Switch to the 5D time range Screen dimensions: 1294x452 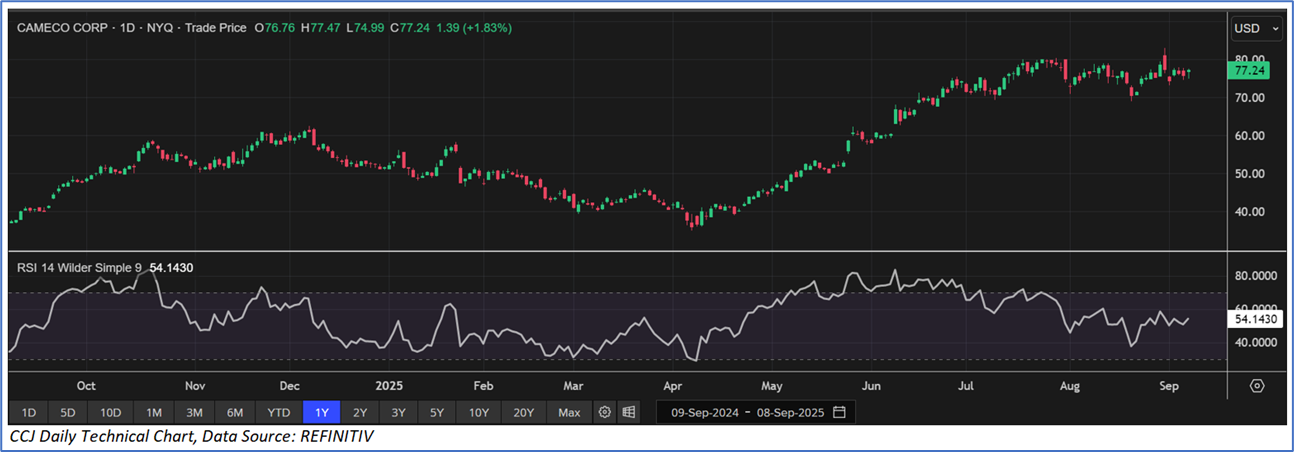pos(67,412)
